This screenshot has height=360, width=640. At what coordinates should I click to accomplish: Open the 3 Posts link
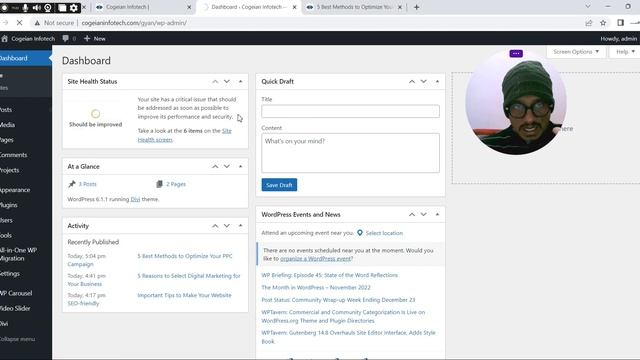(87, 184)
